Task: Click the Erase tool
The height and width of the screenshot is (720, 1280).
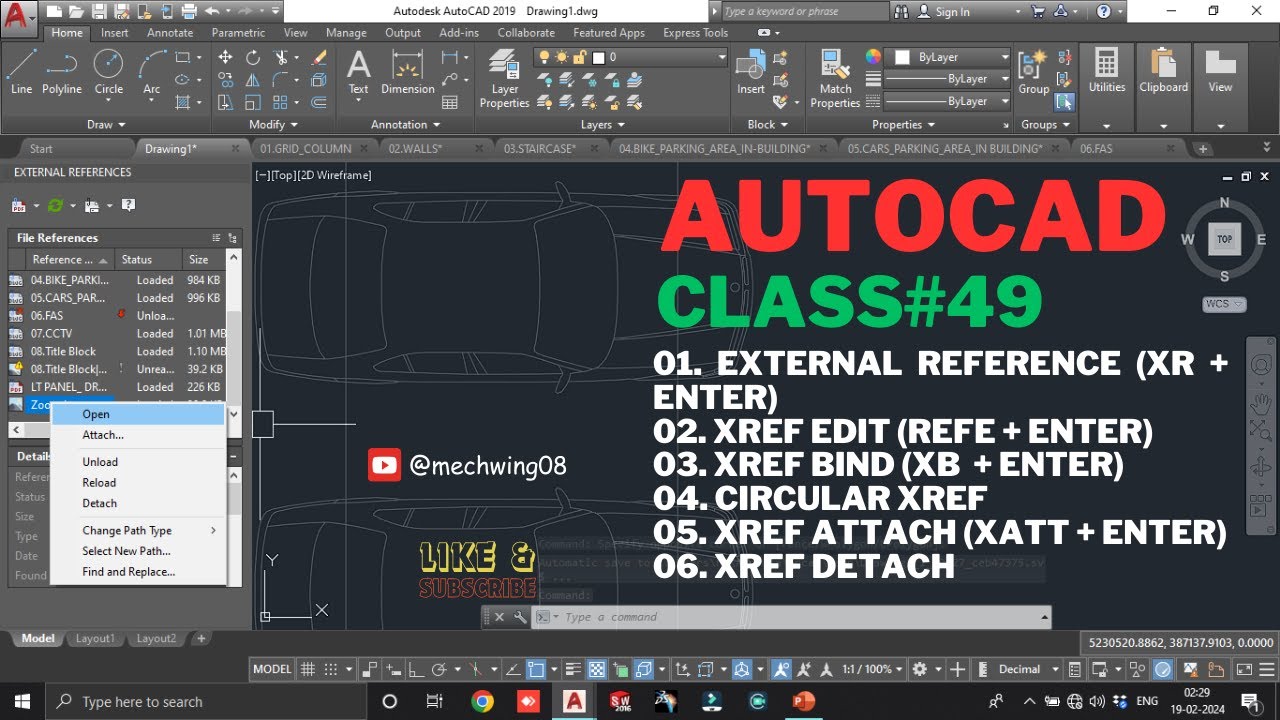Action: (319, 58)
